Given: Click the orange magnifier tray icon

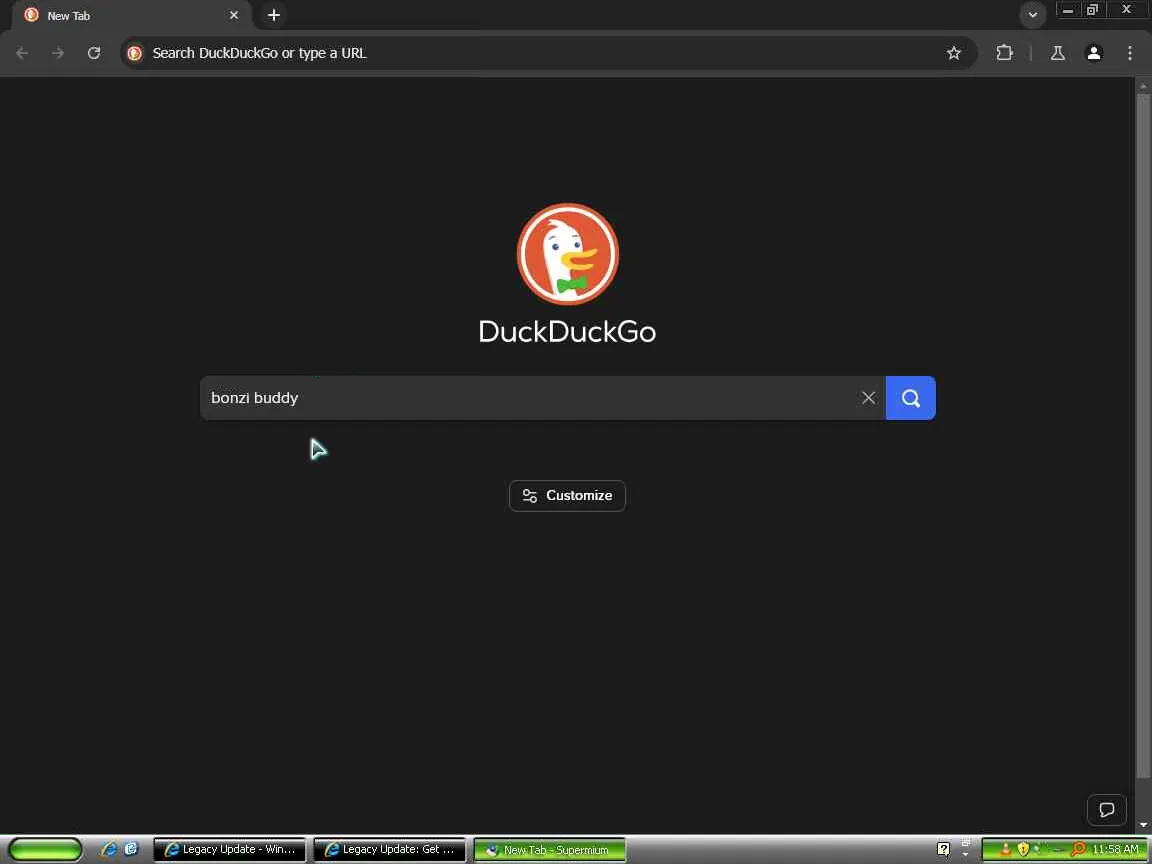Looking at the screenshot, I should tap(1078, 849).
